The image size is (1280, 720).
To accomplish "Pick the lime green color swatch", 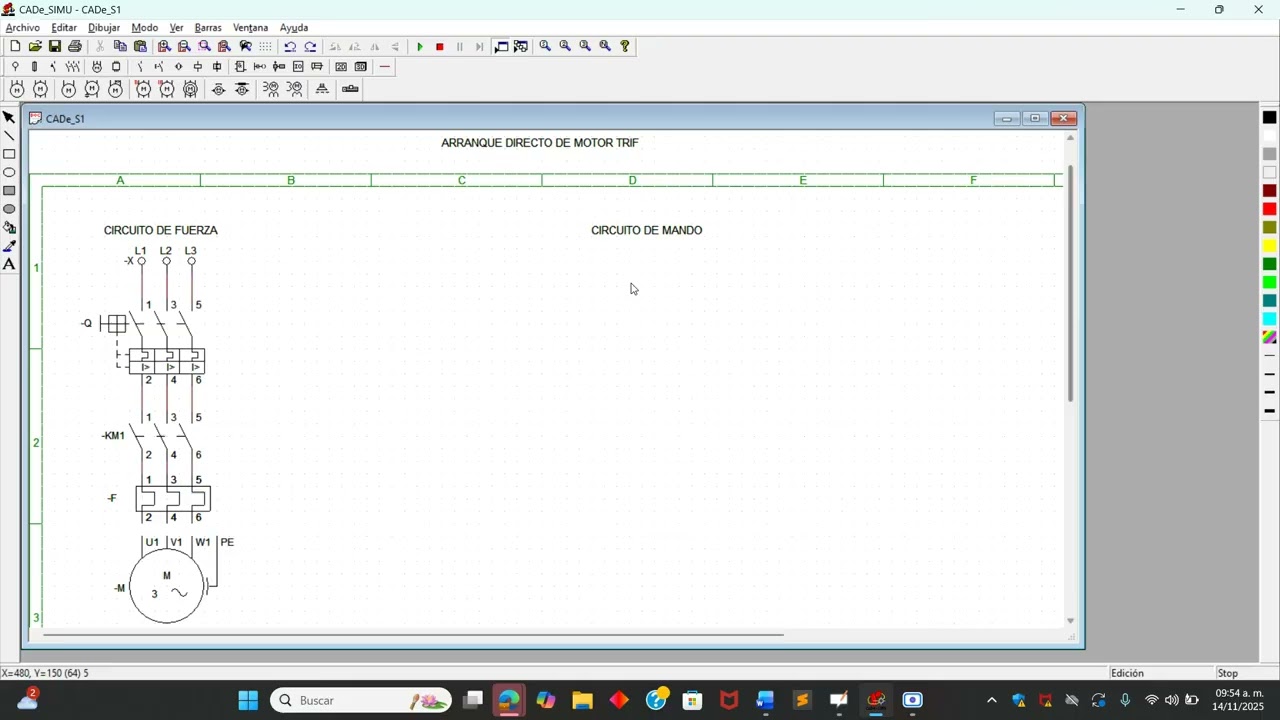I will (1270, 283).
